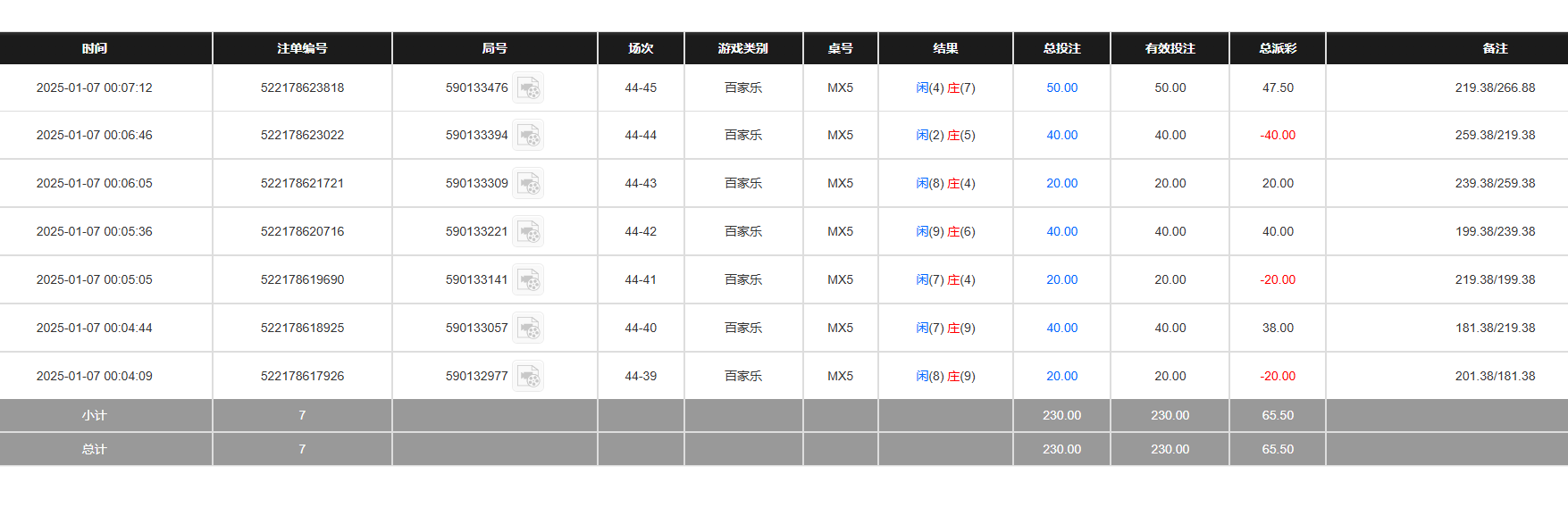Click the 有效投注 column header
The height and width of the screenshot is (524, 1568).
1170,49
